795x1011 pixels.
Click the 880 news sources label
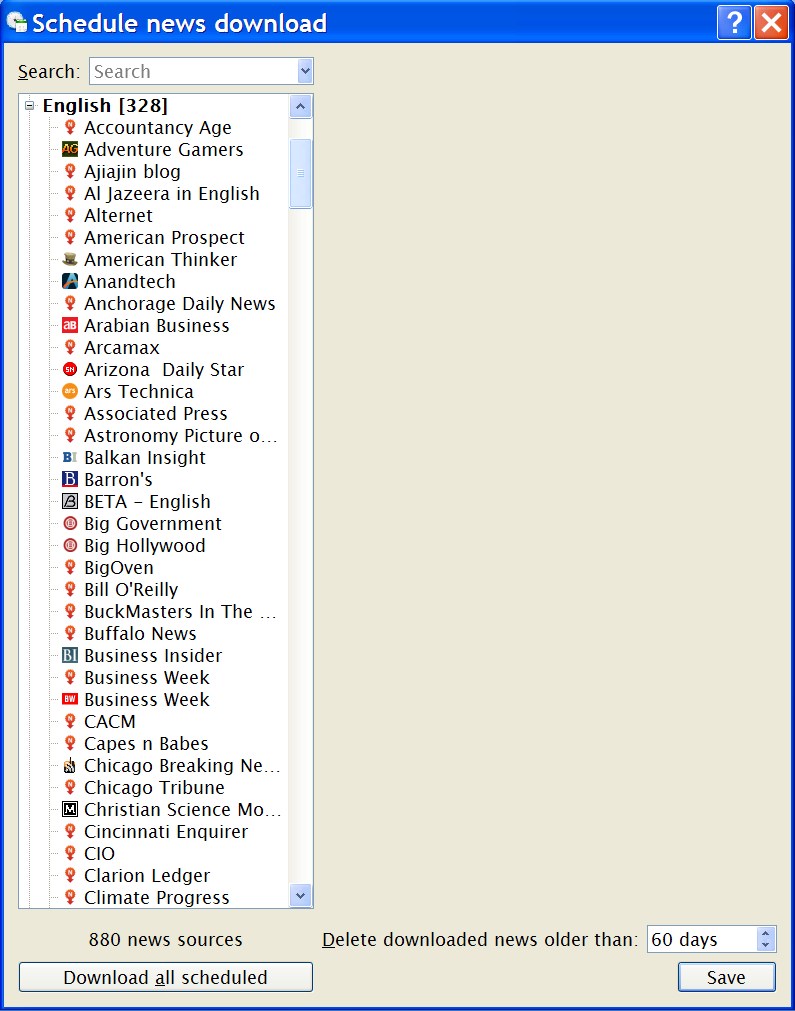pyautogui.click(x=166, y=939)
